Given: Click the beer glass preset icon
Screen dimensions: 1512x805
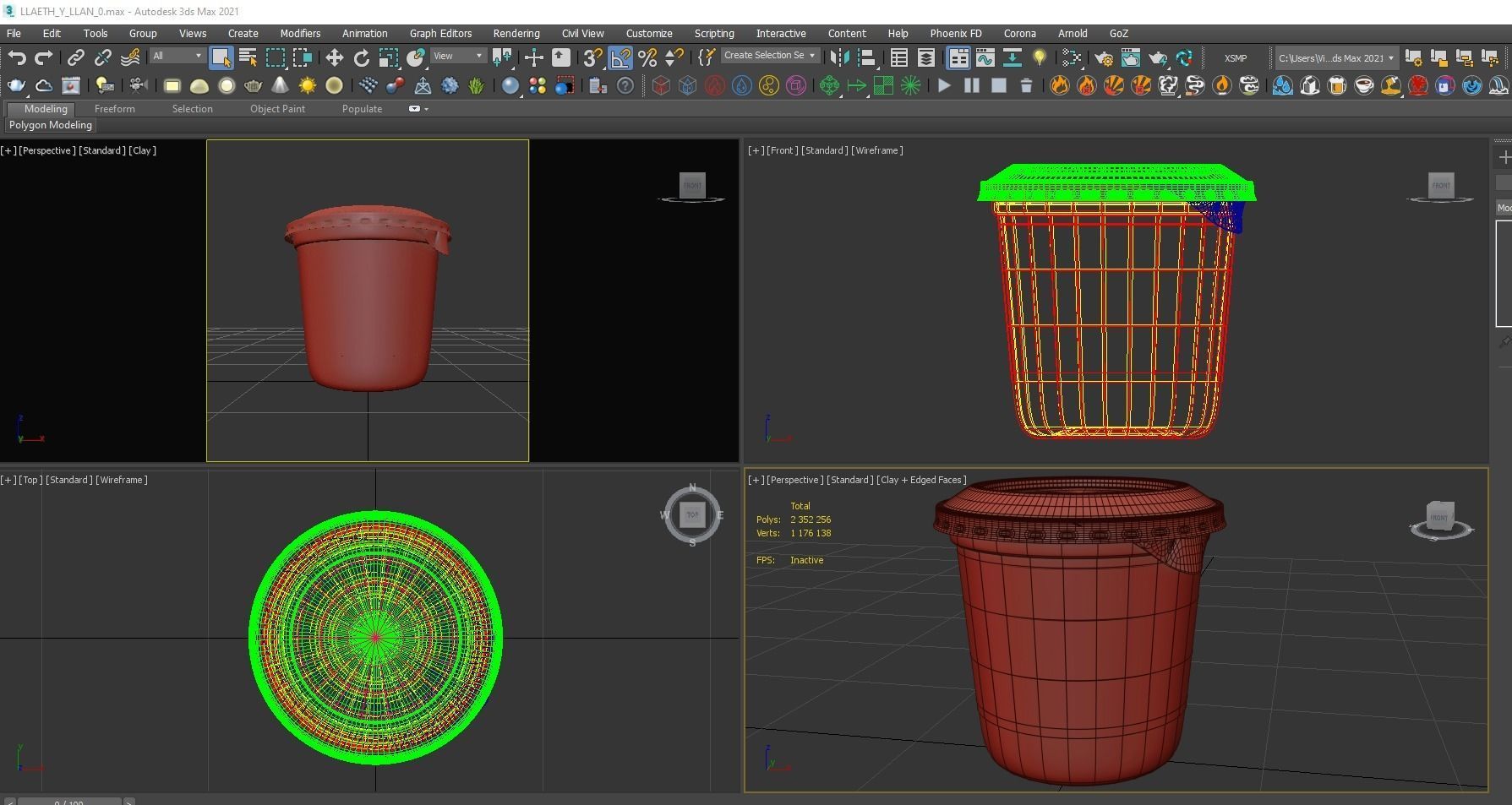Looking at the screenshot, I should (1337, 85).
